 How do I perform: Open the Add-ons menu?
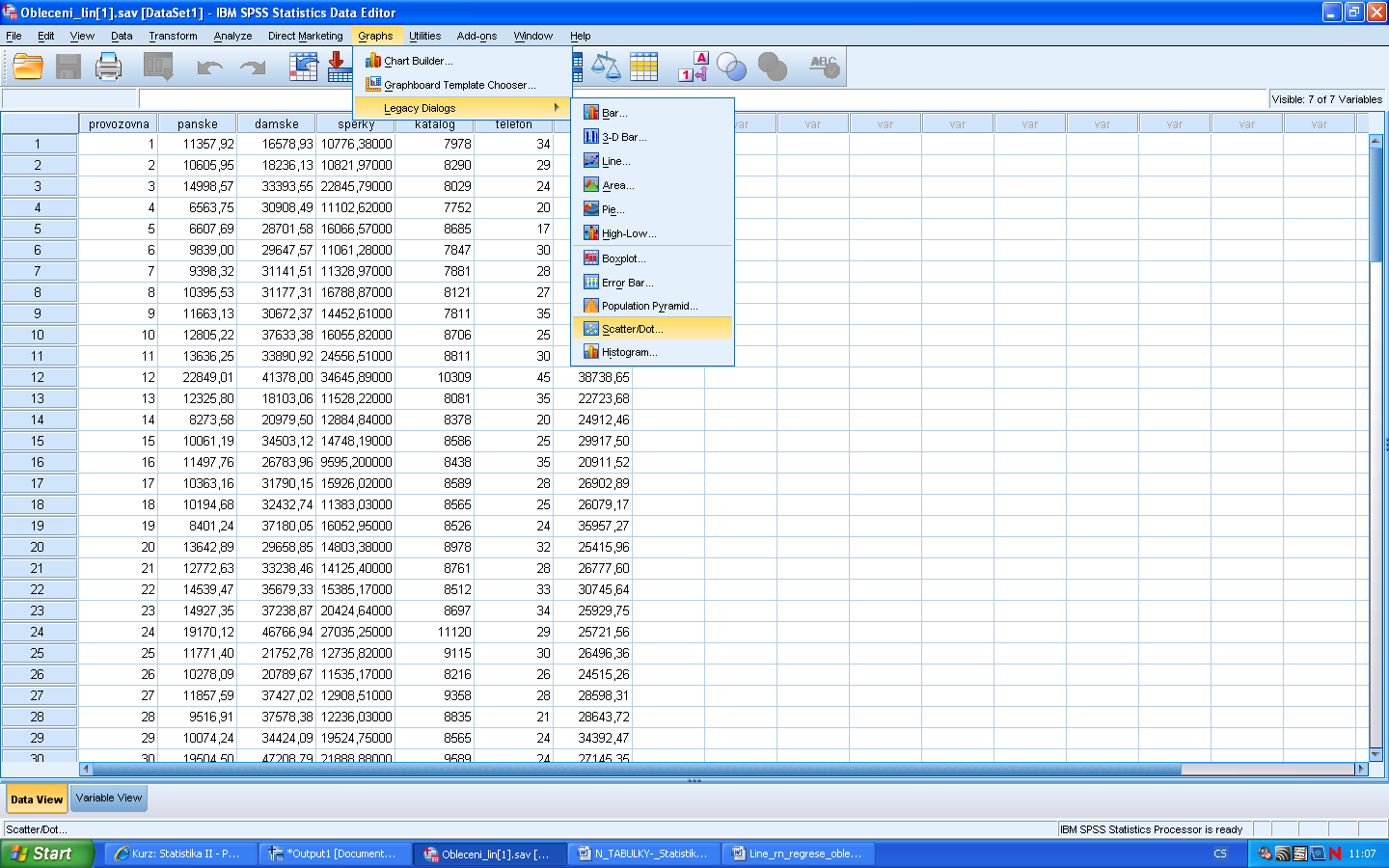477,36
